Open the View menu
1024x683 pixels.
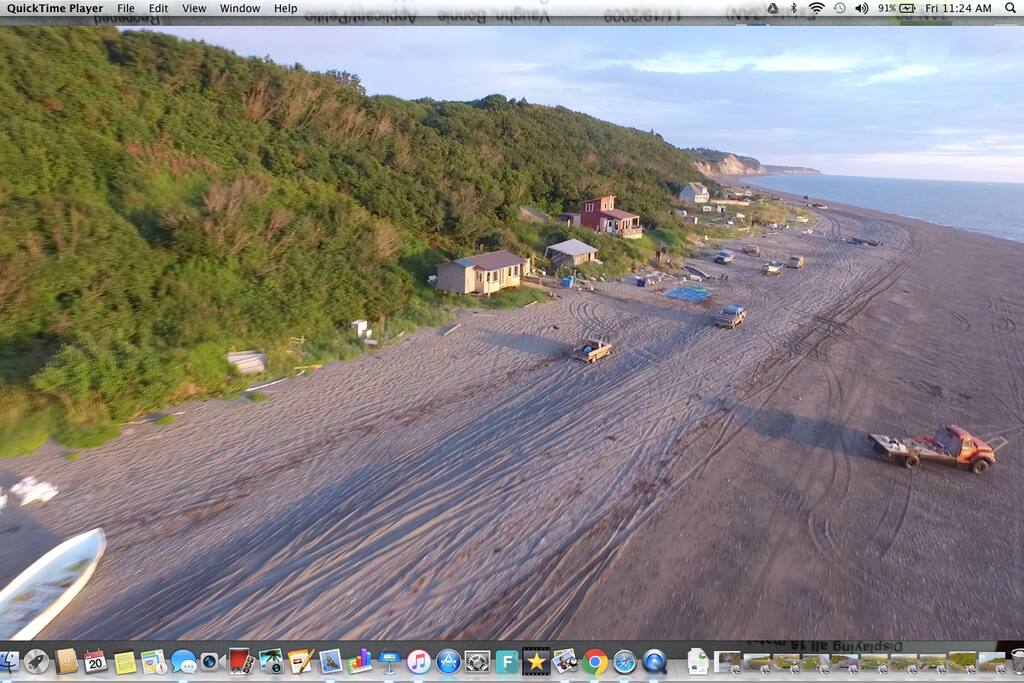tap(194, 8)
